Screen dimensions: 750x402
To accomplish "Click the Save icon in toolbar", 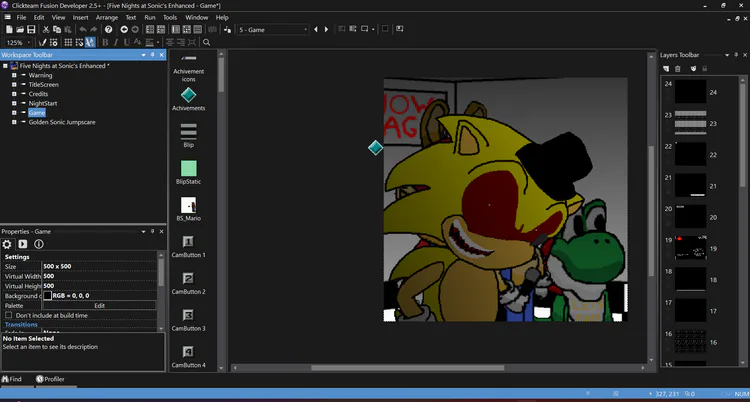I will coord(31,30).
